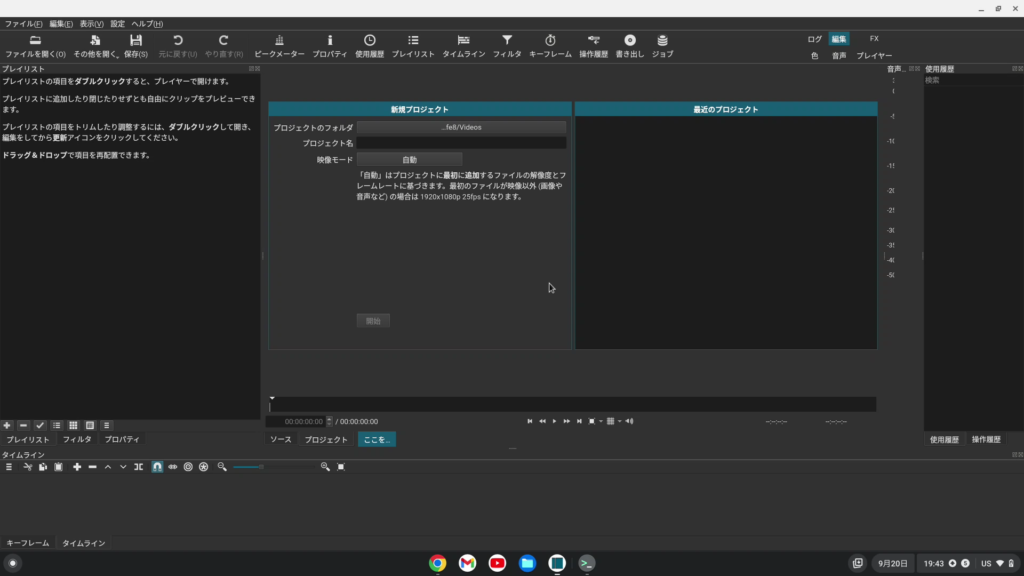Screen dimensions: 1024x576
Task: Open the playlist hamburger menu icon
Action: pos(106,425)
